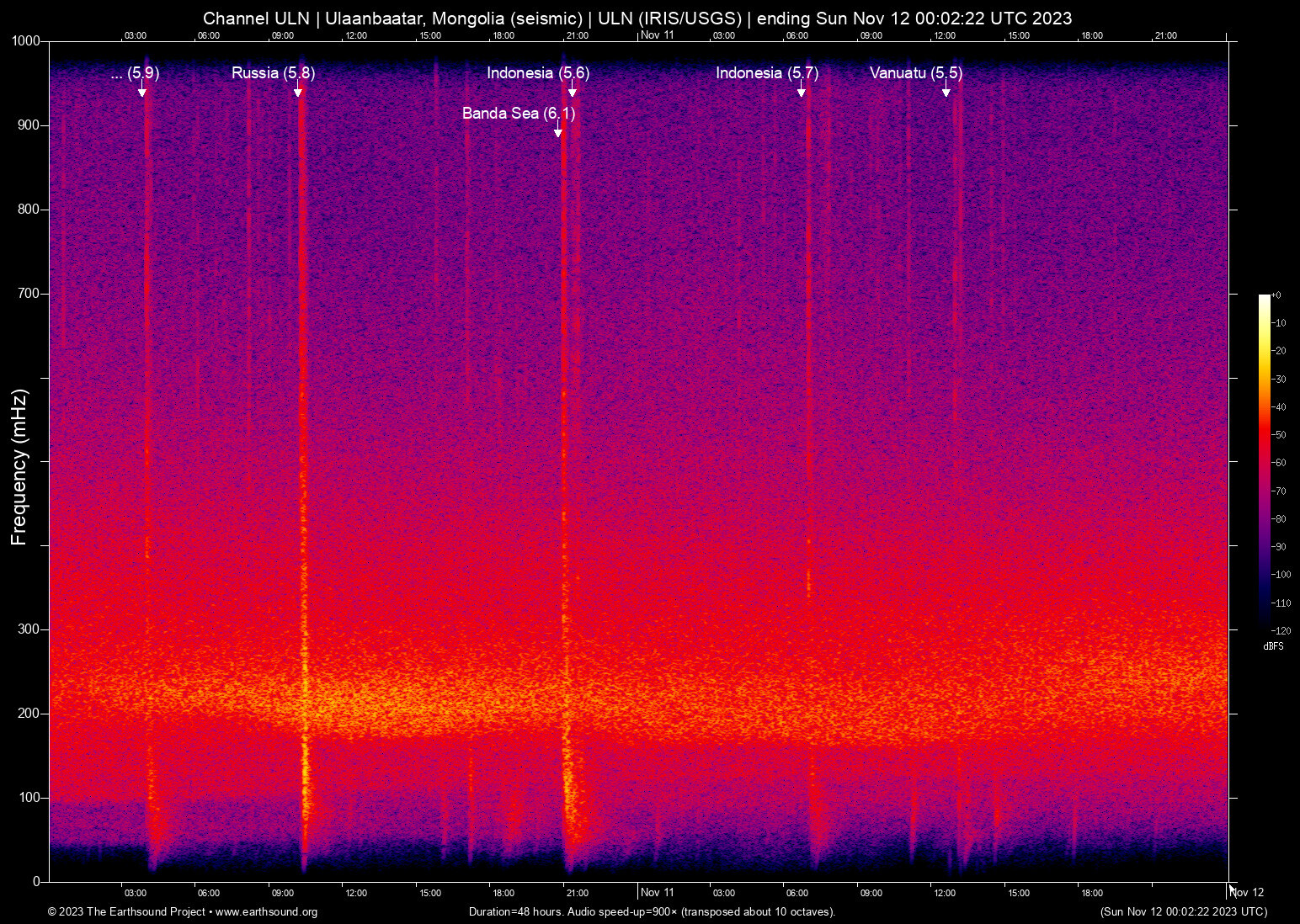Image resolution: width=1300 pixels, height=924 pixels.
Task: Click the arrow marker below Russia (5.8)
Action: coord(298,92)
